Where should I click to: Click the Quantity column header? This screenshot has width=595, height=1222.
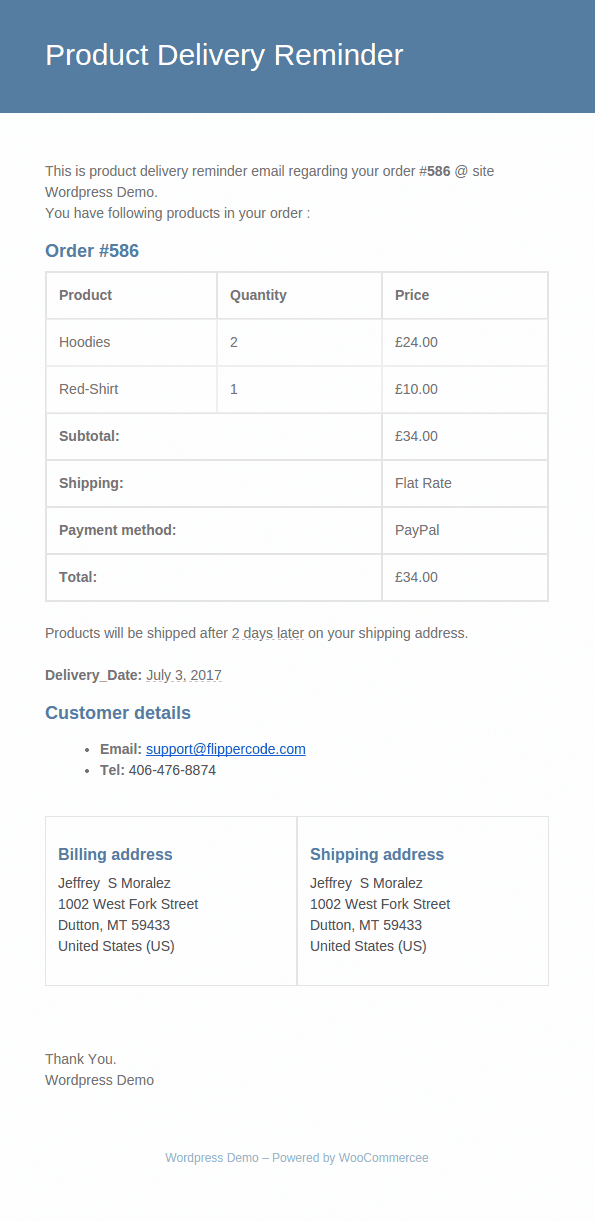pyautogui.click(x=258, y=295)
